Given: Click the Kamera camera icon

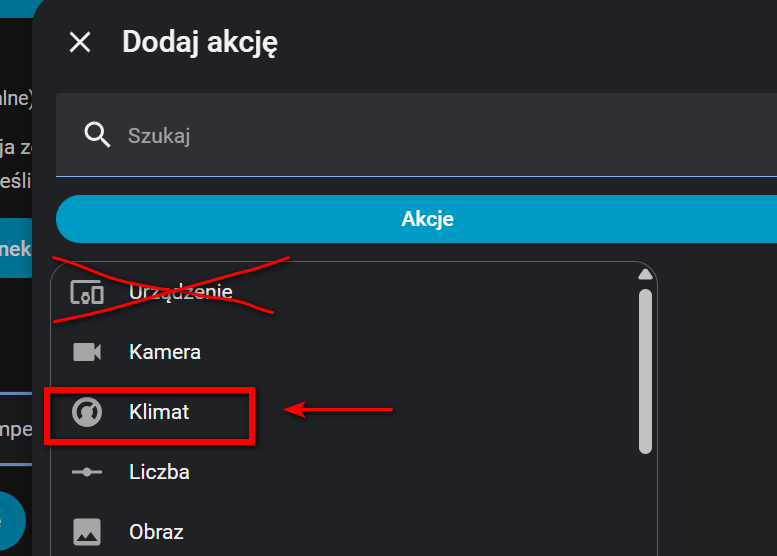Looking at the screenshot, I should coord(87,352).
